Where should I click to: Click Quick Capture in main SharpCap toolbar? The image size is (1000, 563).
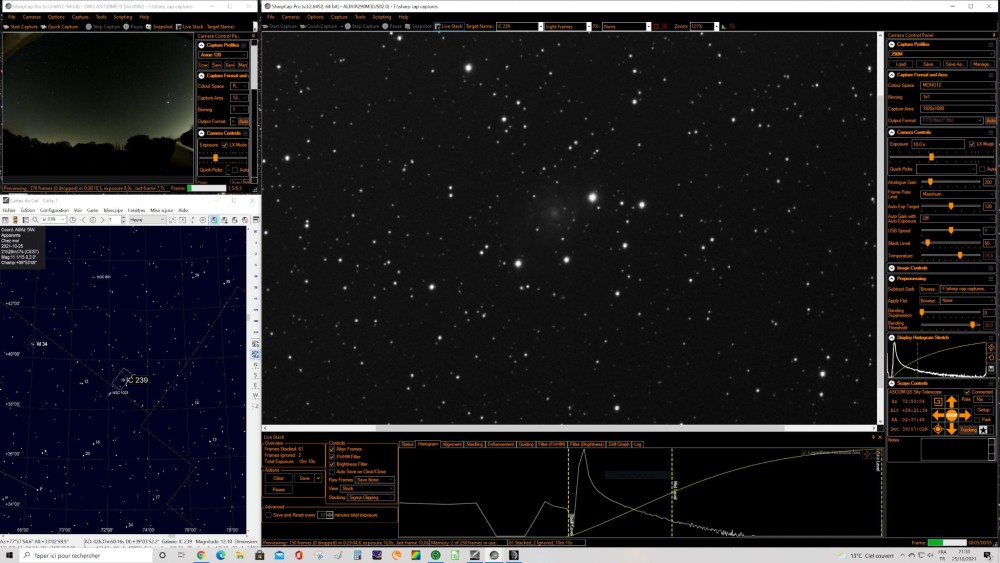tap(318, 26)
